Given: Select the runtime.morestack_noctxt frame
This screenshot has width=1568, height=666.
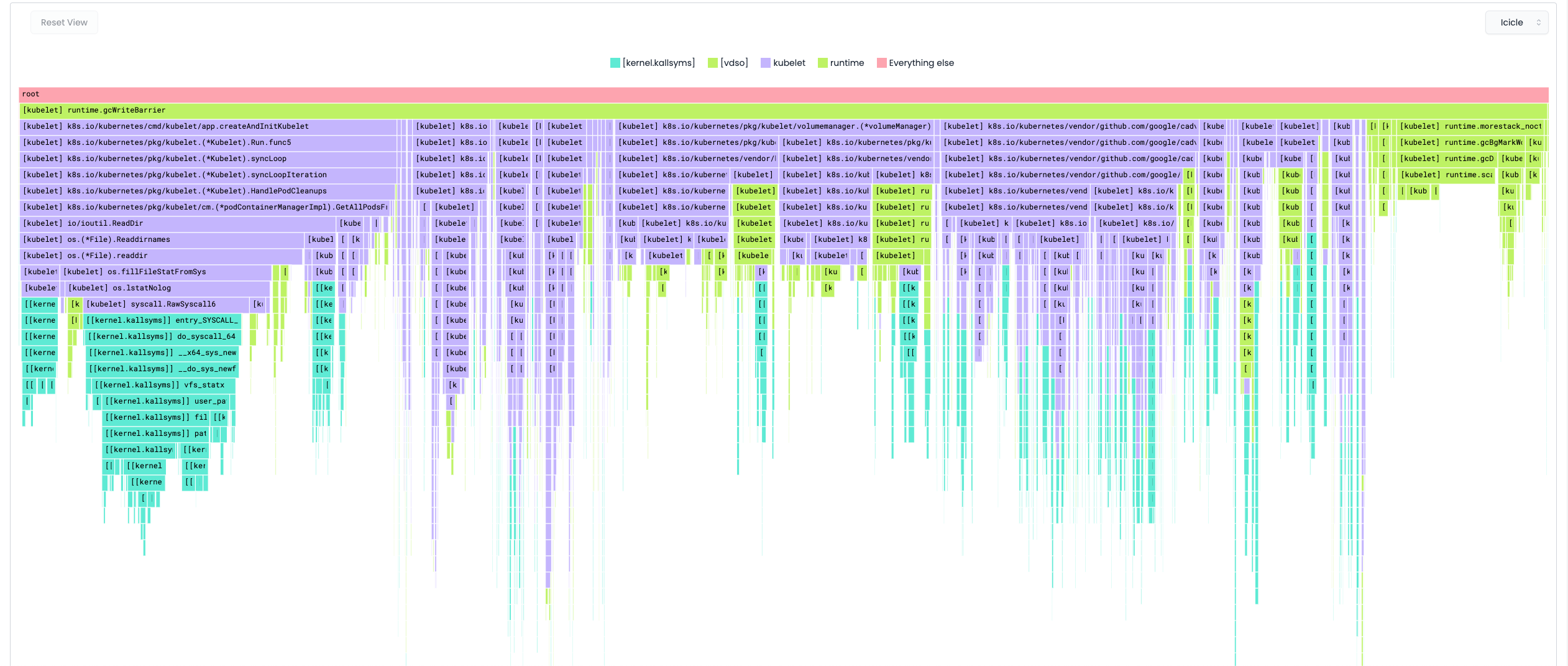Looking at the screenshot, I should (x=1469, y=126).
